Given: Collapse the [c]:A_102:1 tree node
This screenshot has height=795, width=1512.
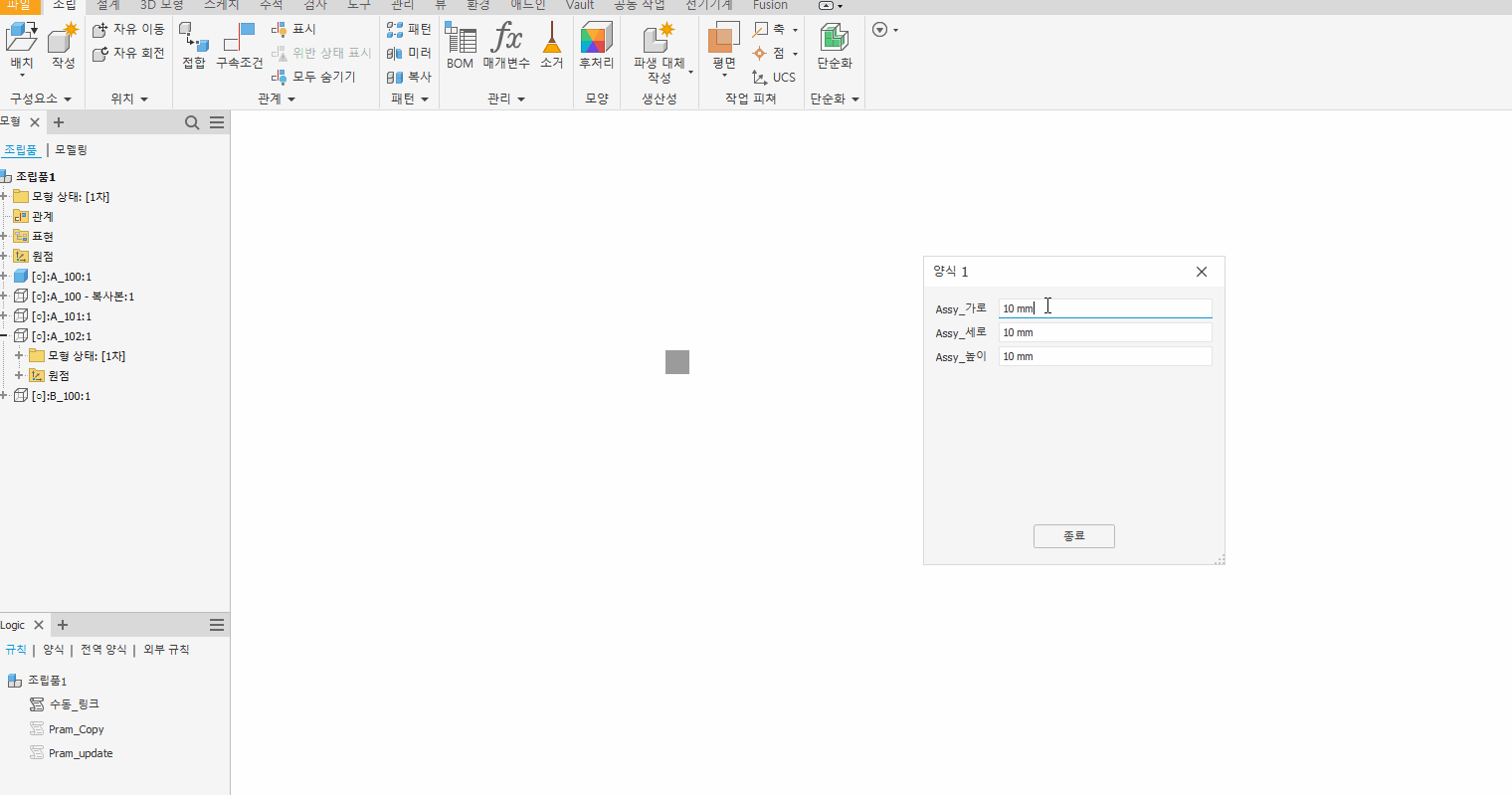Looking at the screenshot, I should point(4,336).
